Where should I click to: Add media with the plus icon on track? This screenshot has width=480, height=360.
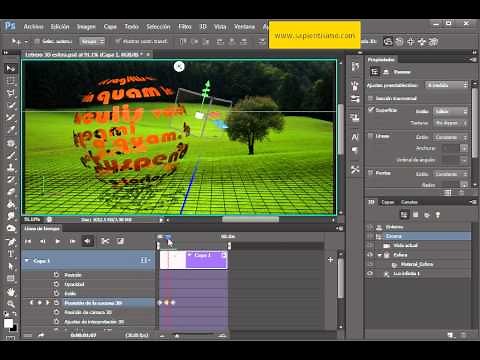tap(330, 260)
